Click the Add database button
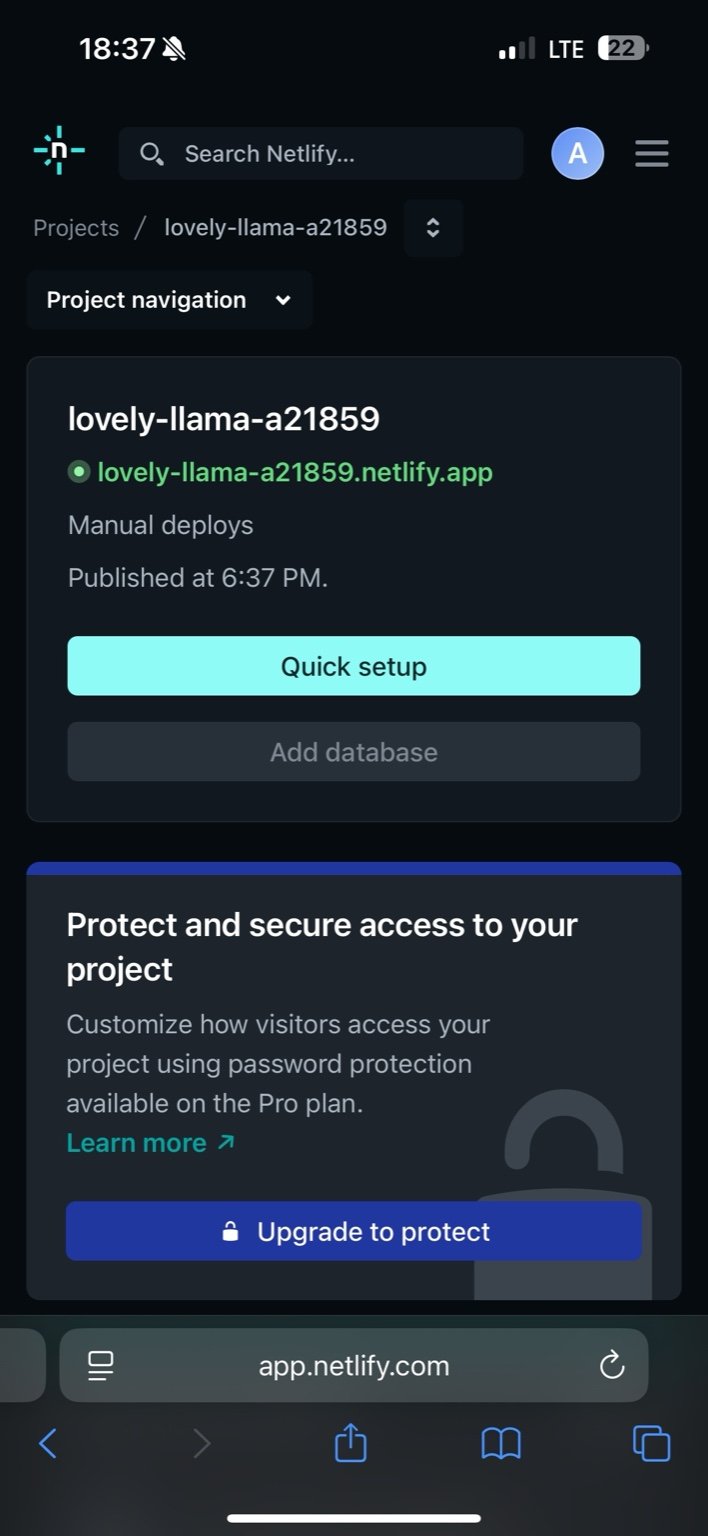 pyautogui.click(x=353, y=752)
